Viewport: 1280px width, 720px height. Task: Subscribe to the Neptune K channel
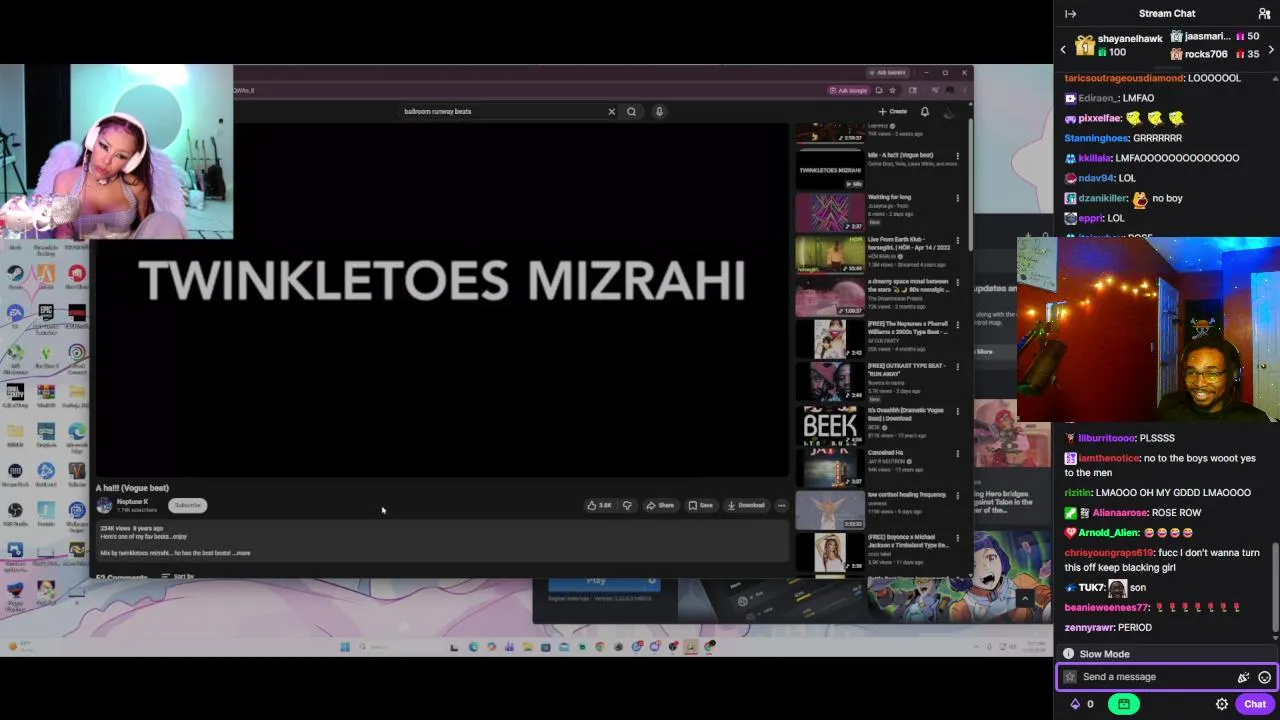tap(188, 505)
